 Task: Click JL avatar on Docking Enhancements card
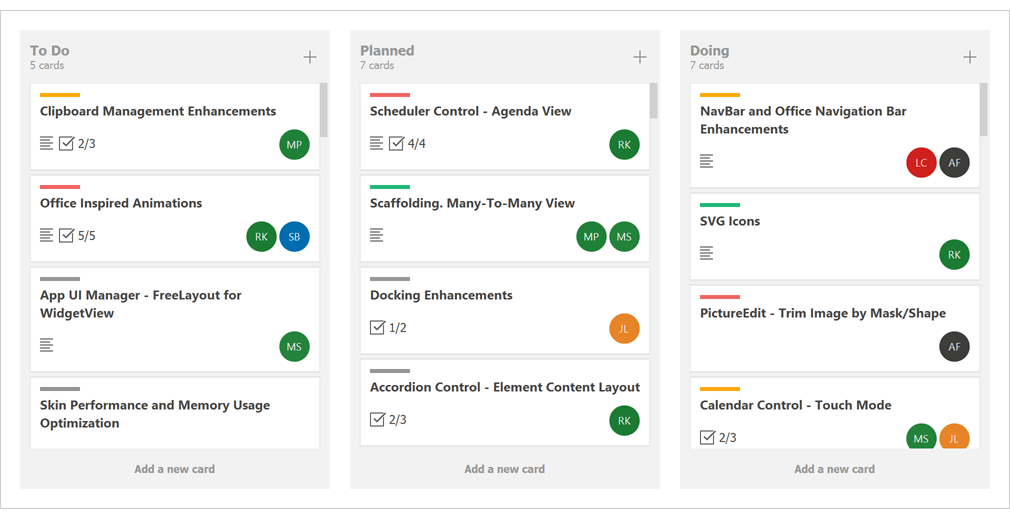pyautogui.click(x=624, y=328)
